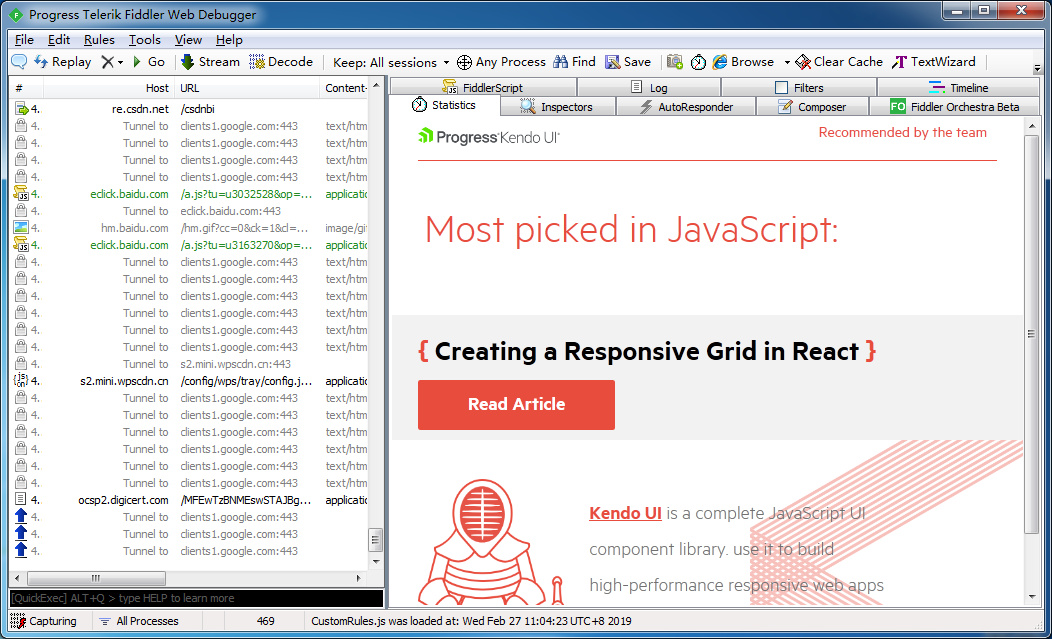Viewport: 1052px width, 639px height.
Task: Click the QuickExec command input box
Action: coord(196,598)
